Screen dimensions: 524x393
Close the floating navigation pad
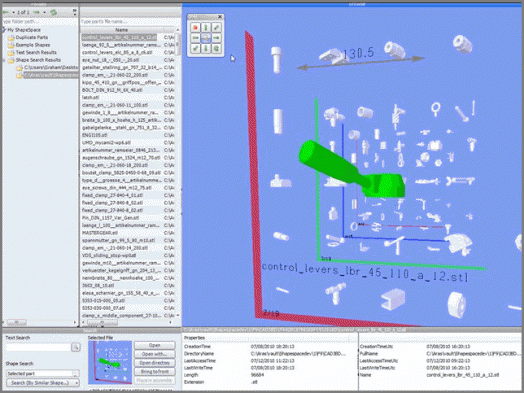220,17
